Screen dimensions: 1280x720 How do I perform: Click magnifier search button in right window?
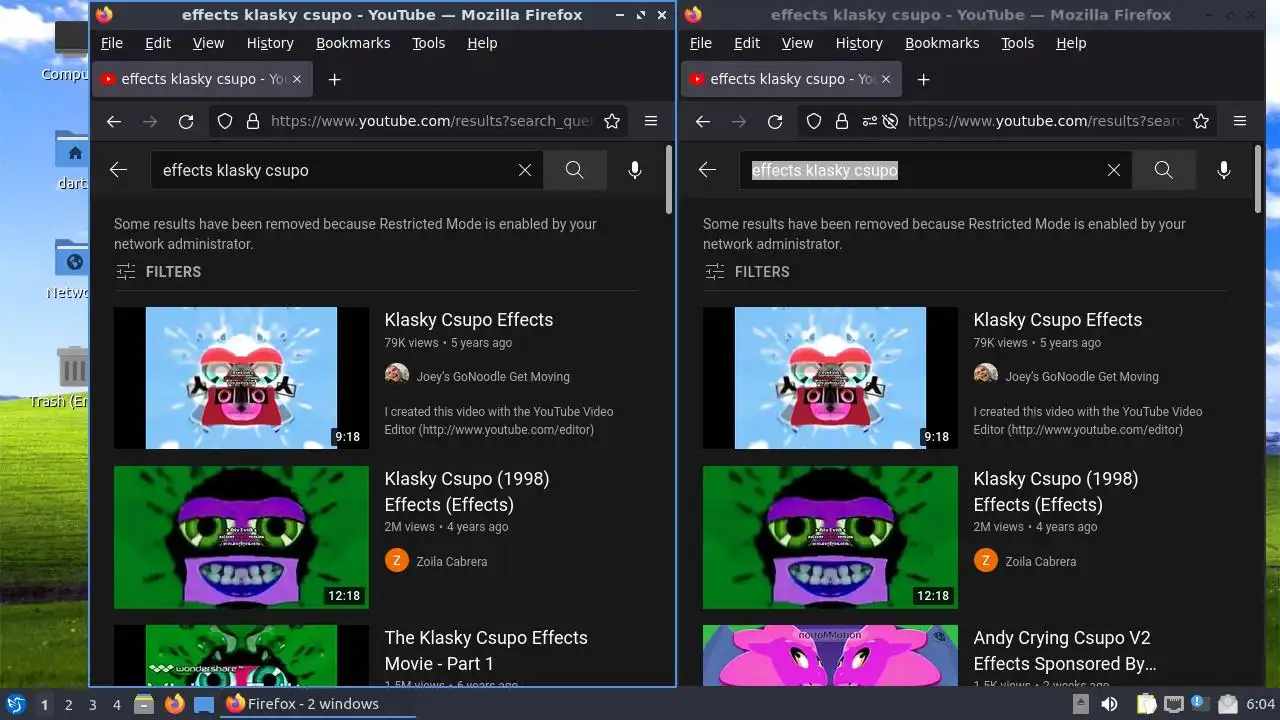pos(1164,170)
